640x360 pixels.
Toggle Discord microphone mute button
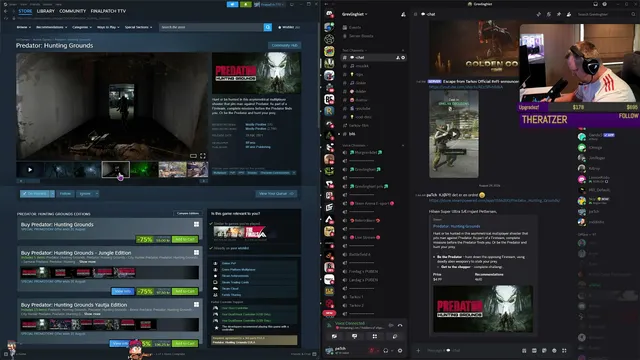point(372,350)
